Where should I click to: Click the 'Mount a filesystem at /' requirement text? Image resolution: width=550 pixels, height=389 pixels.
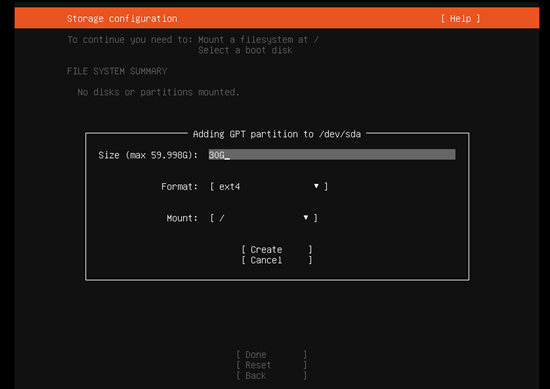259,40
